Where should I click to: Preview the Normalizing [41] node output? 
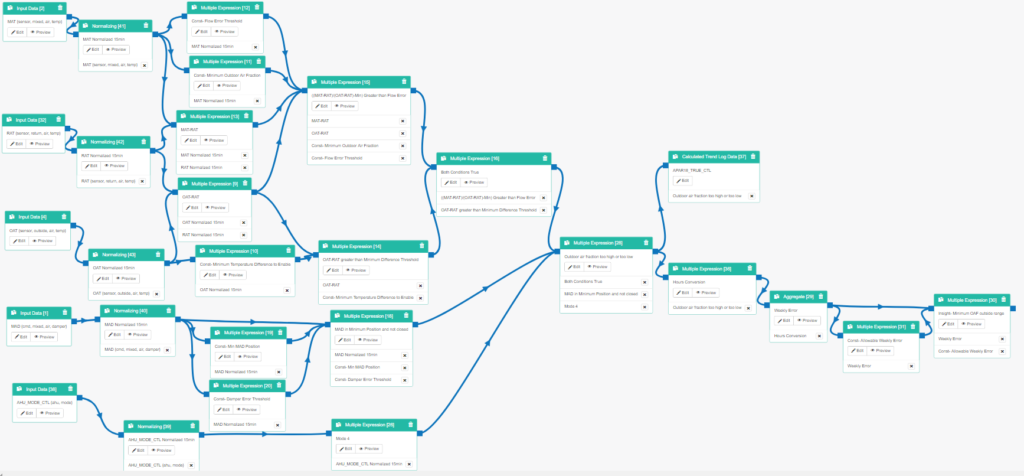click(x=117, y=49)
